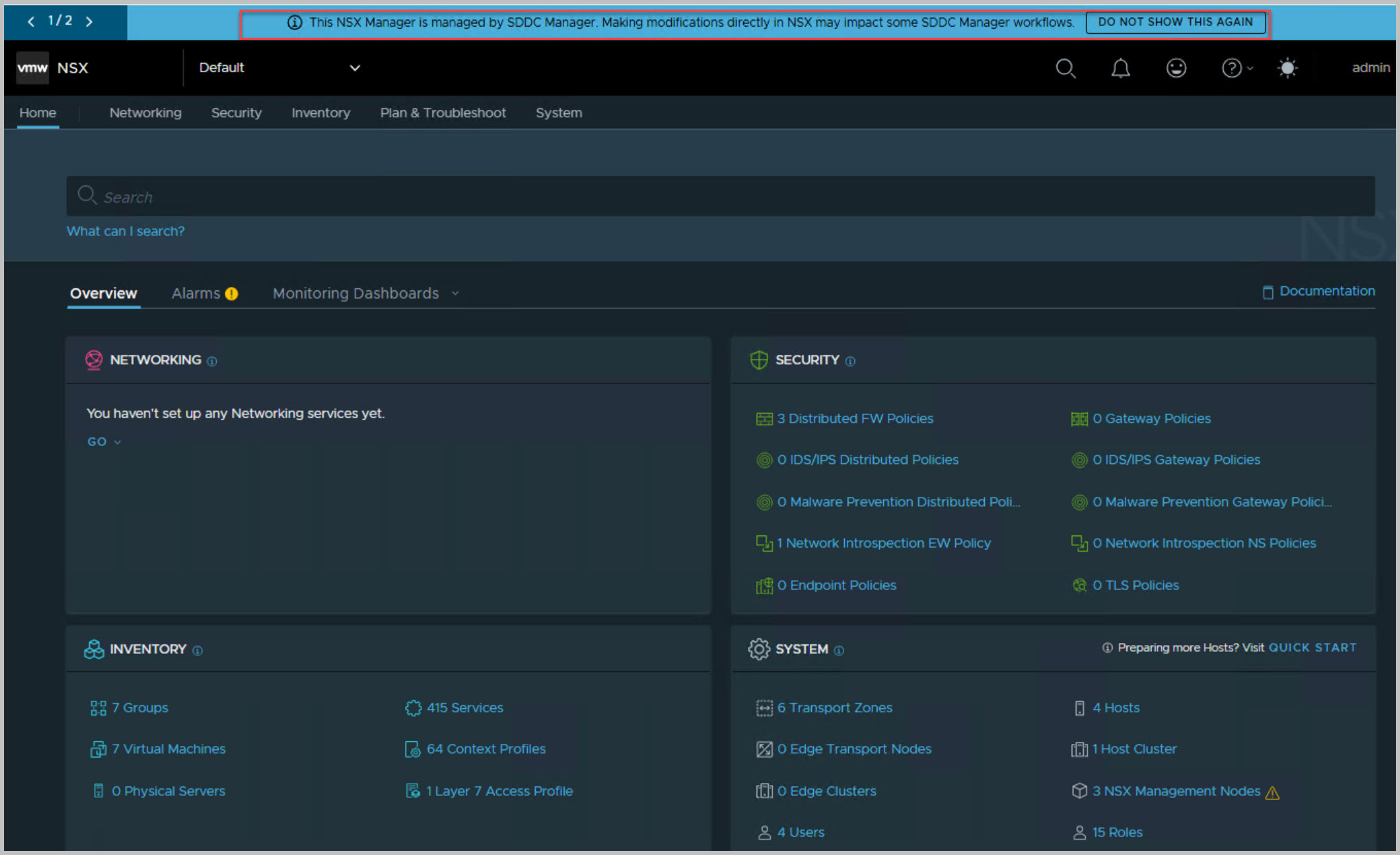
Task: Click the magnifier search icon in header
Action: click(x=1065, y=68)
